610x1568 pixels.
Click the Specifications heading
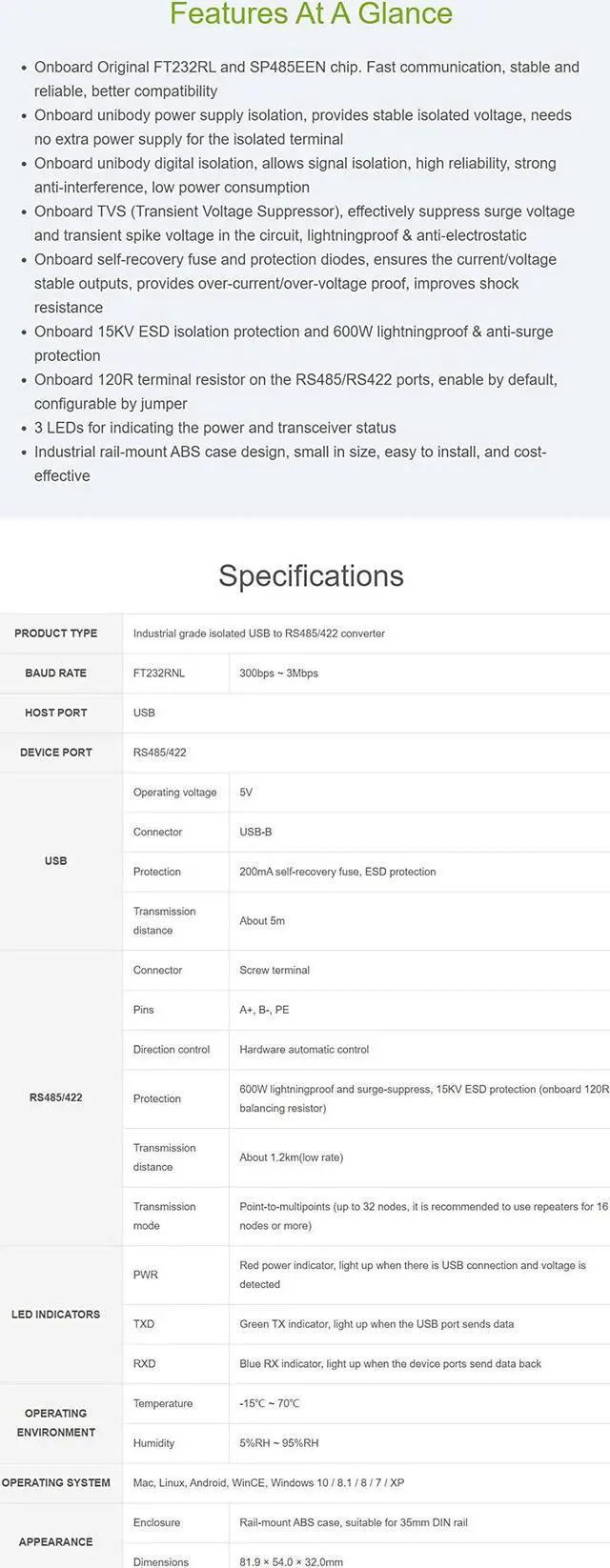(x=311, y=575)
